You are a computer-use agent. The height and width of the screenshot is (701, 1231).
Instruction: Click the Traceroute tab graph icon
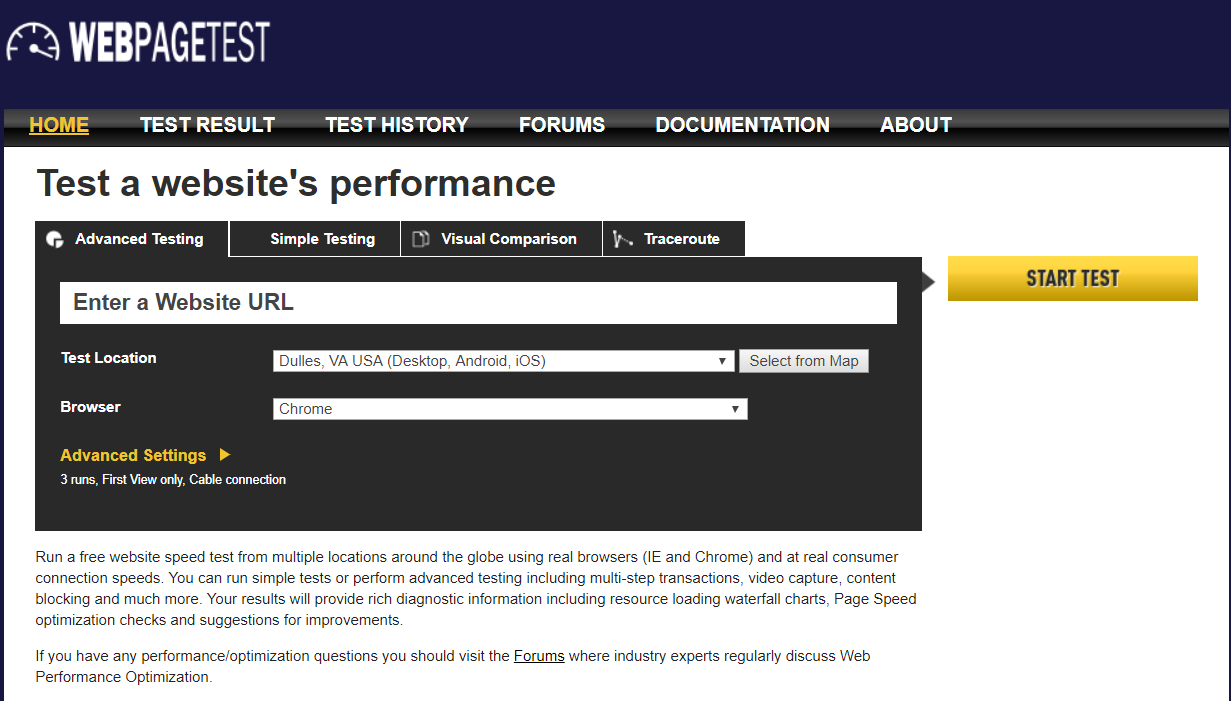point(623,239)
